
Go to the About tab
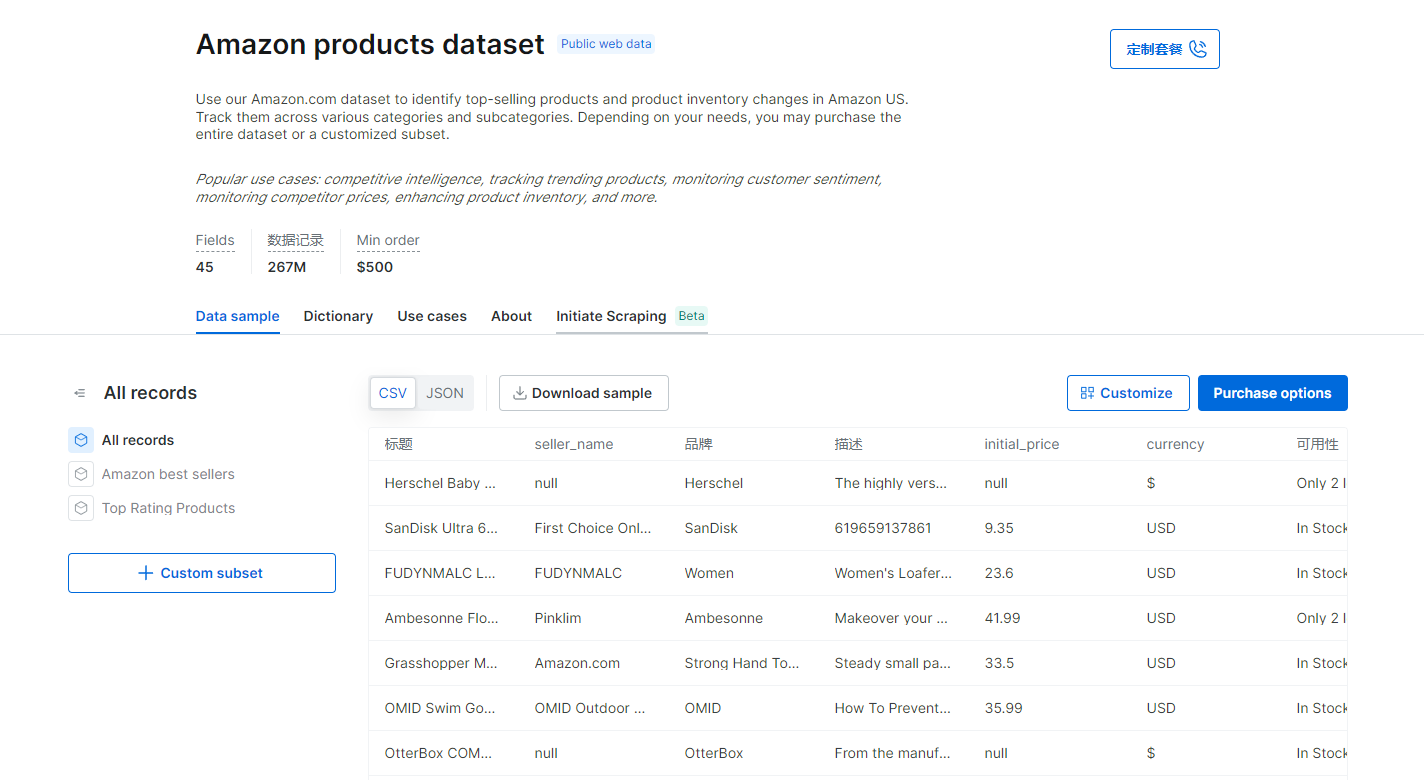click(x=511, y=316)
